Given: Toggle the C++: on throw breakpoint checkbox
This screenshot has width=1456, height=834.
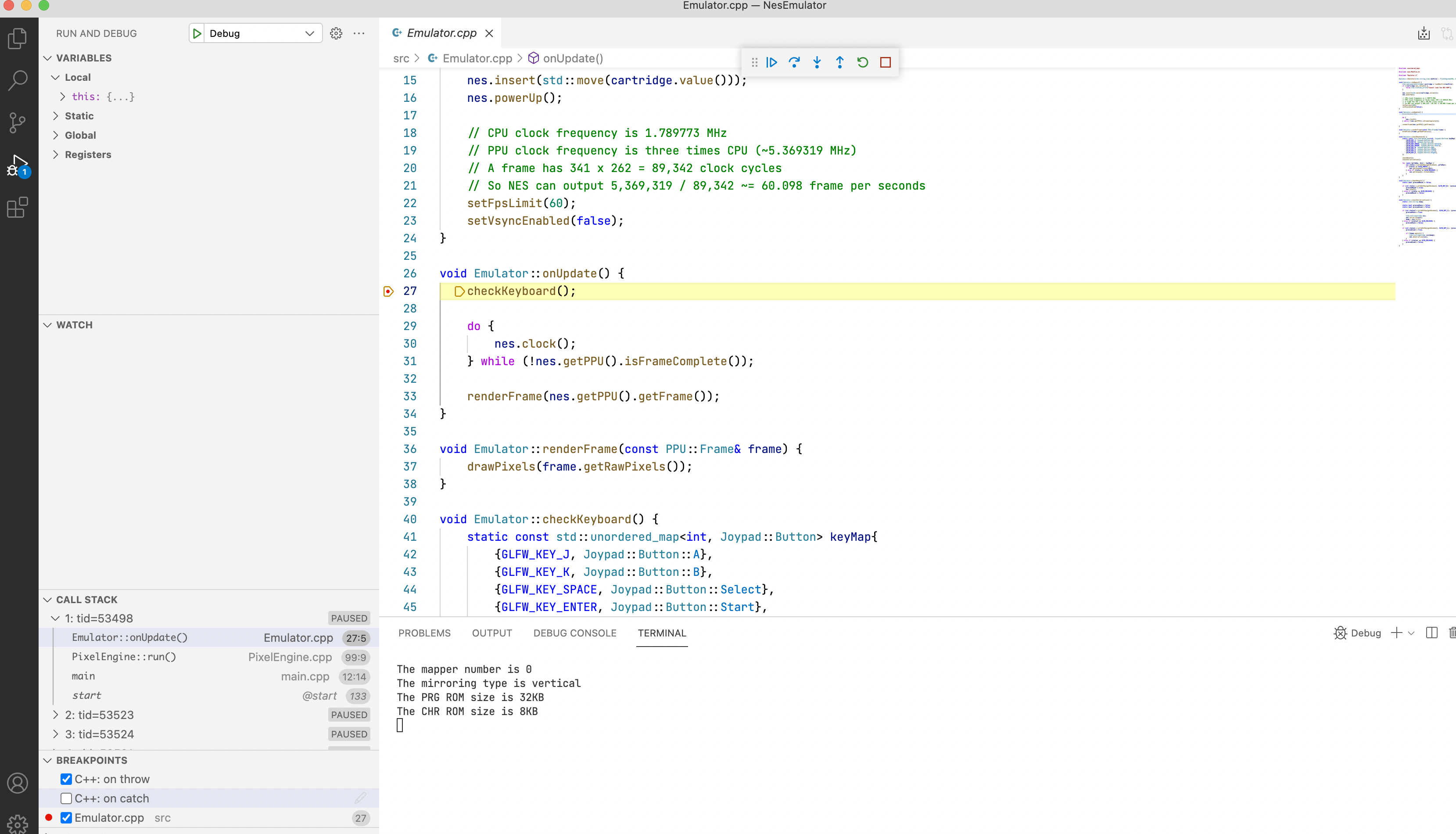Looking at the screenshot, I should 66,779.
